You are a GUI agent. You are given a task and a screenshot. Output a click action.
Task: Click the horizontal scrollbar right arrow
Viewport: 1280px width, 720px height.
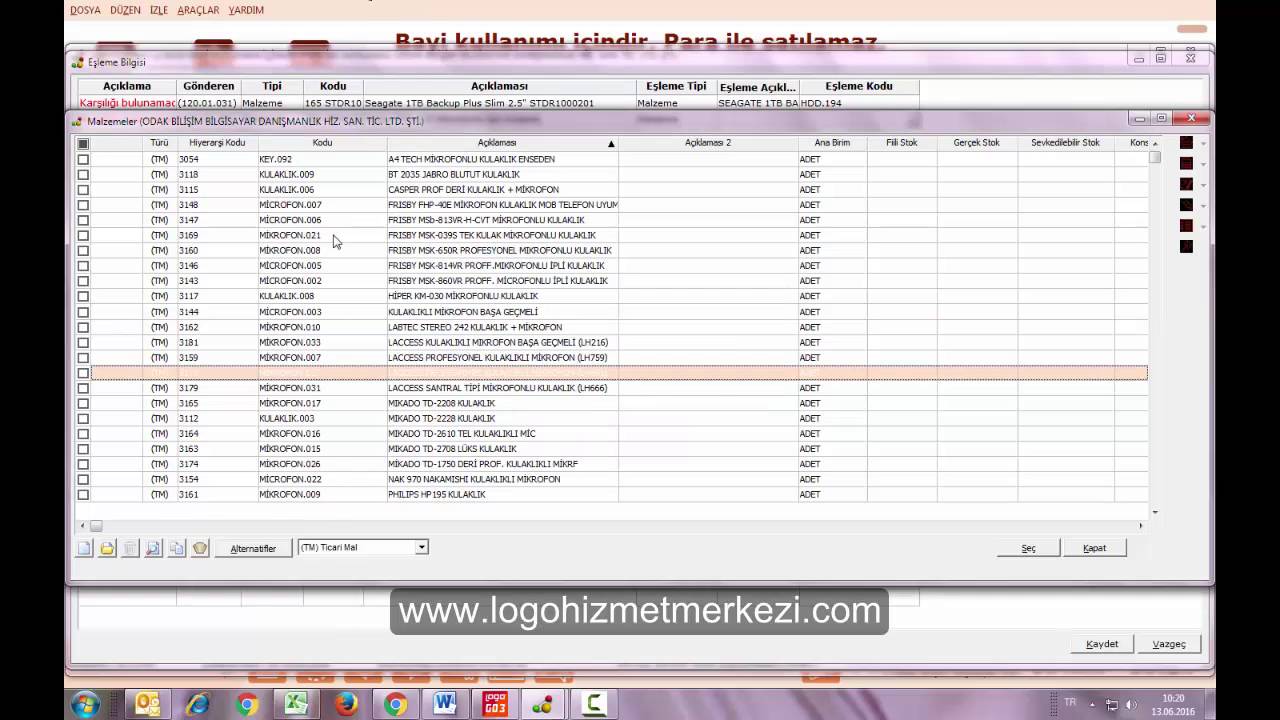pyautogui.click(x=1140, y=525)
